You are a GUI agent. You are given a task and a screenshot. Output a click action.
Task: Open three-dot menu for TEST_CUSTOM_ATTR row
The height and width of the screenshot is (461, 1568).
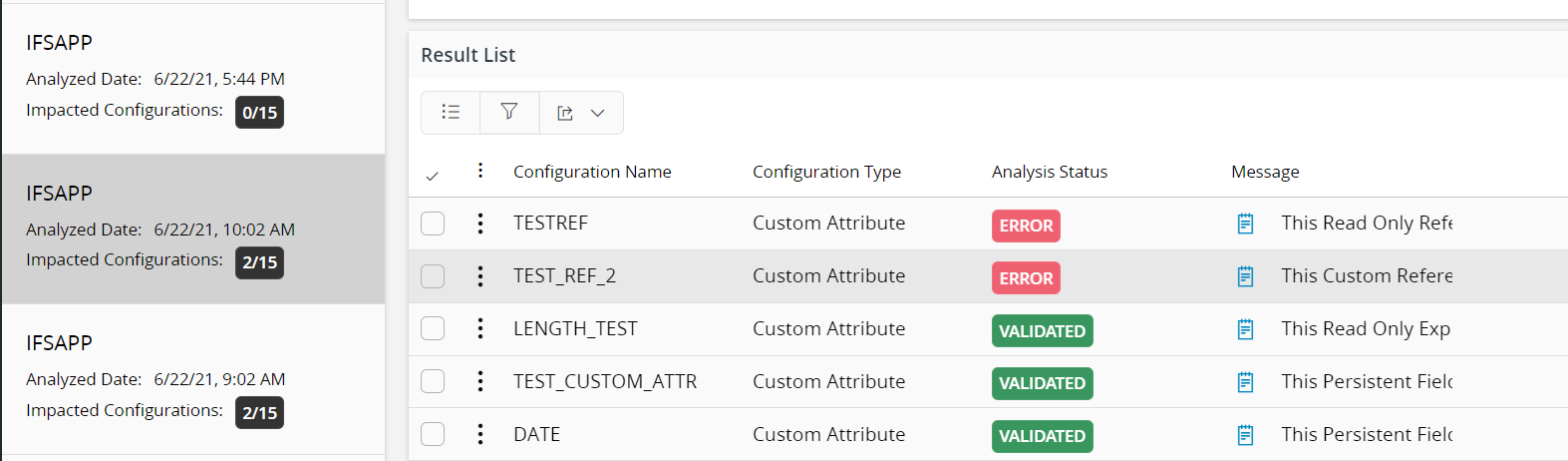point(480,381)
